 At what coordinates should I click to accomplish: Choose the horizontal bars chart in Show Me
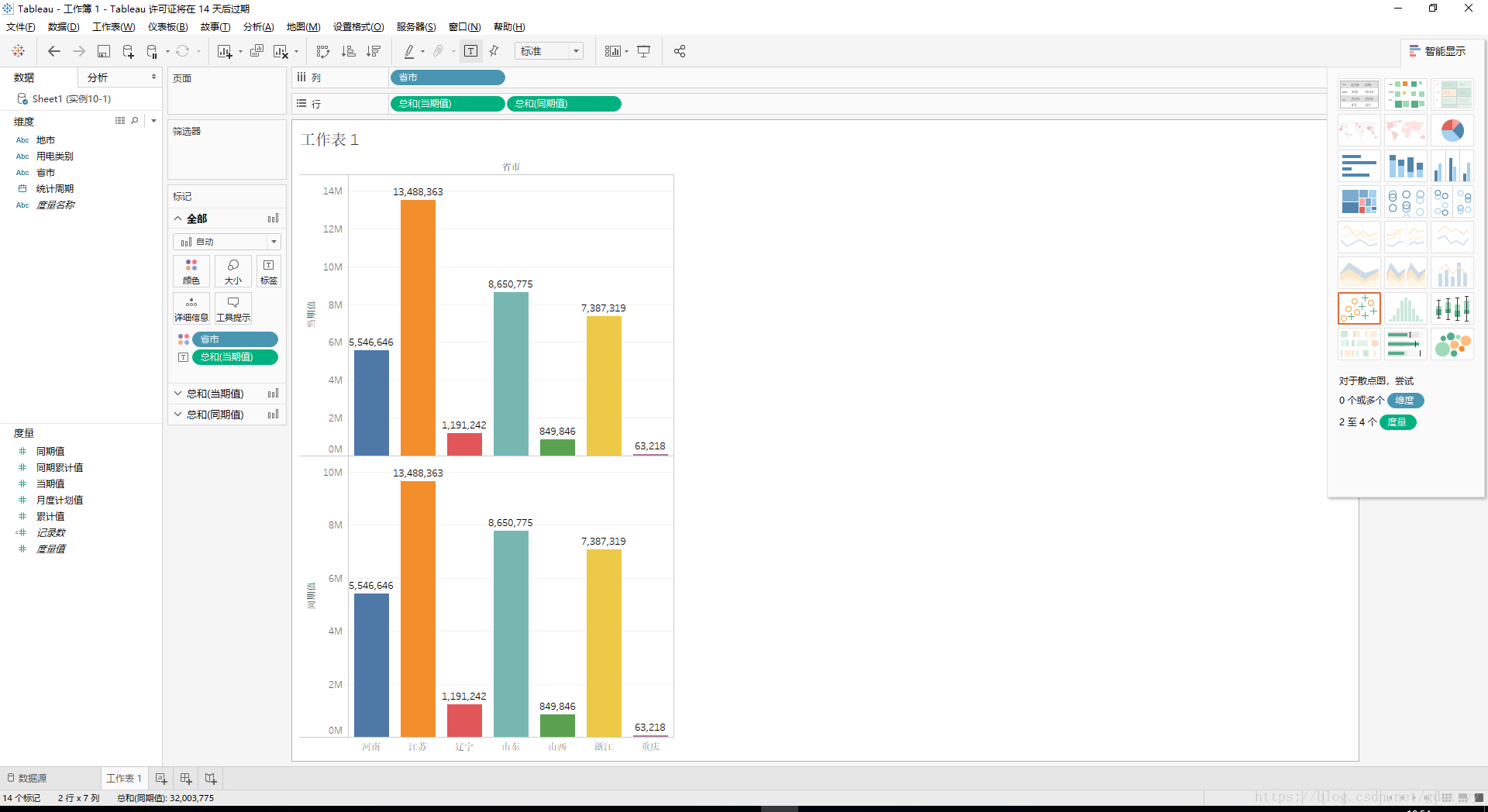pos(1359,166)
